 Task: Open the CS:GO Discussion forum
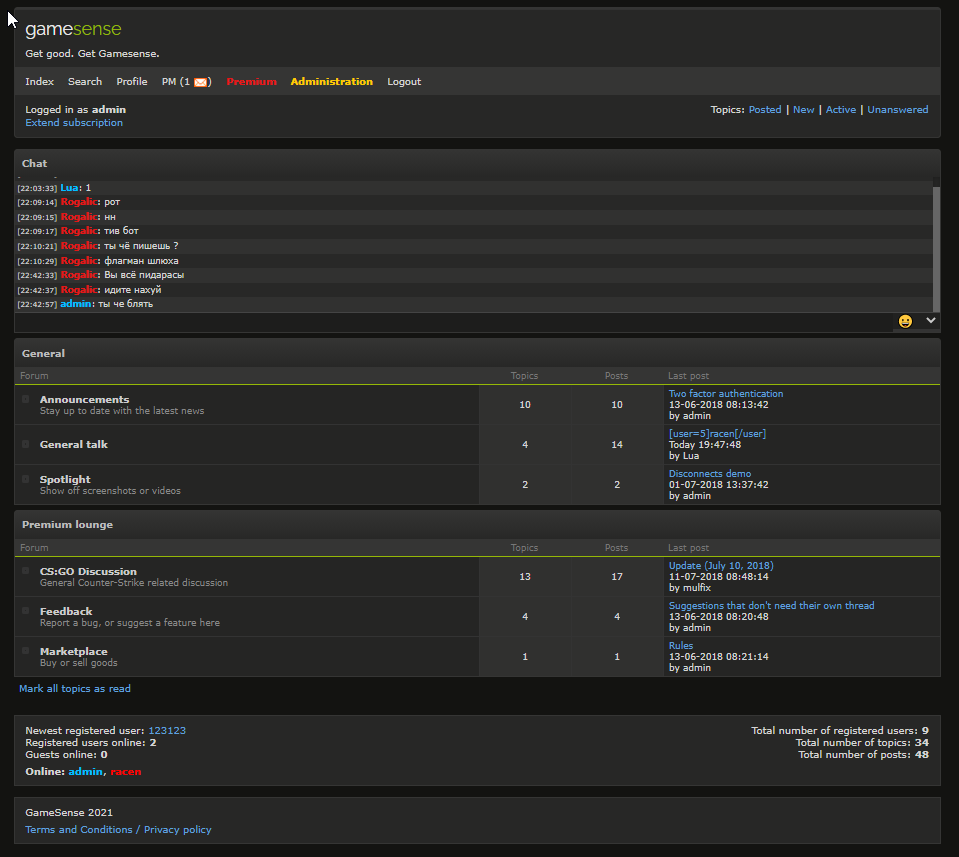pyautogui.click(x=88, y=571)
